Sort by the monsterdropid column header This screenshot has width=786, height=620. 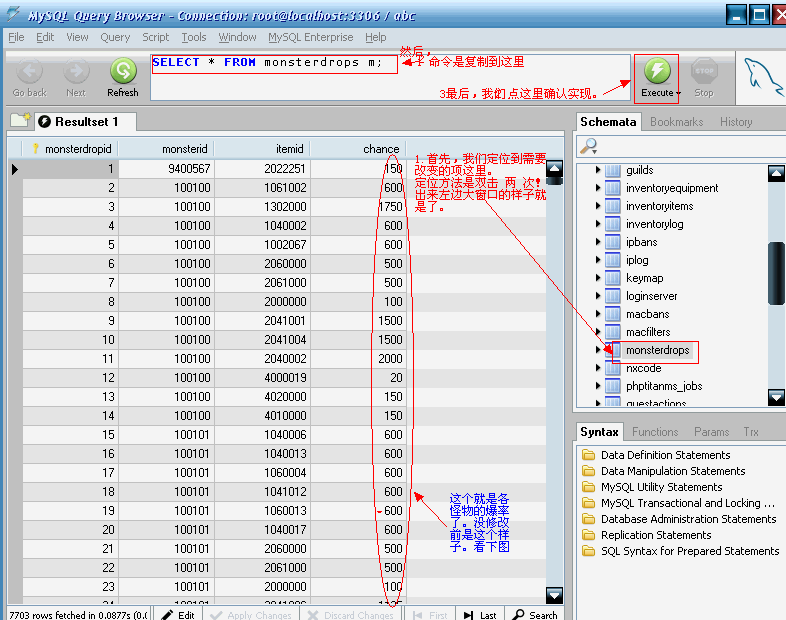(71, 149)
